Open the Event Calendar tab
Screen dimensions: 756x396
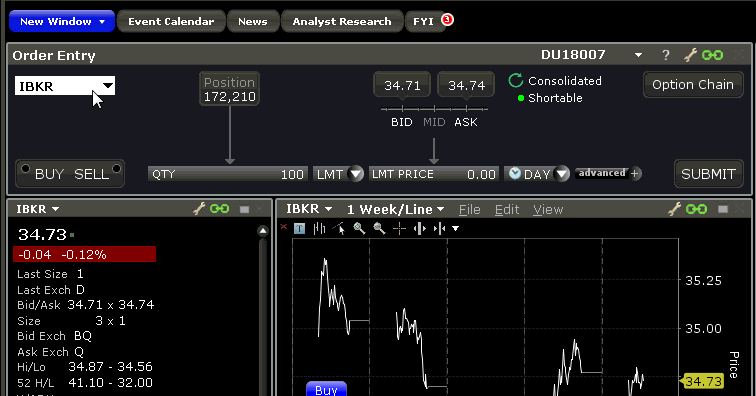171,21
